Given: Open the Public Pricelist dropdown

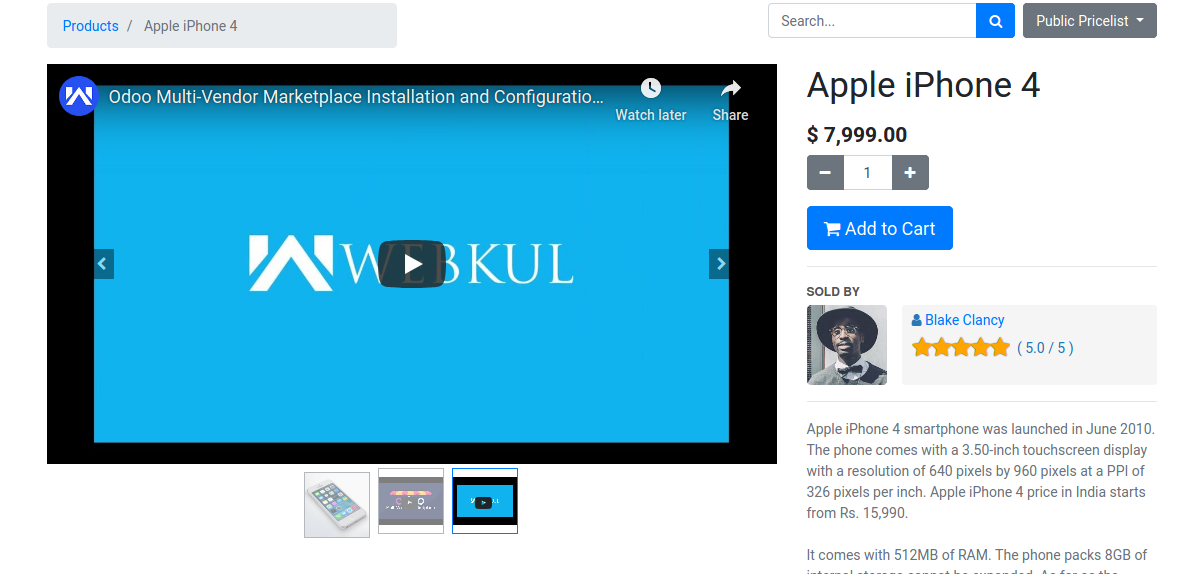Looking at the screenshot, I should point(1089,21).
